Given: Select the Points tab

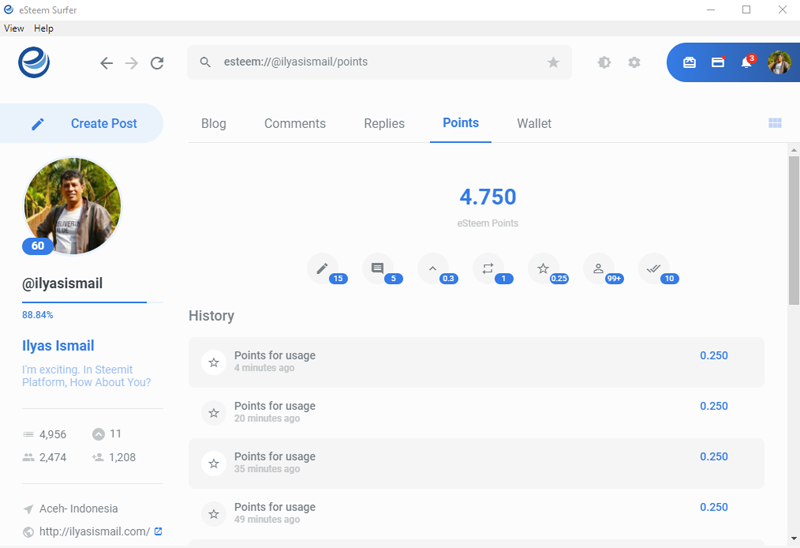Looking at the screenshot, I should pos(461,123).
